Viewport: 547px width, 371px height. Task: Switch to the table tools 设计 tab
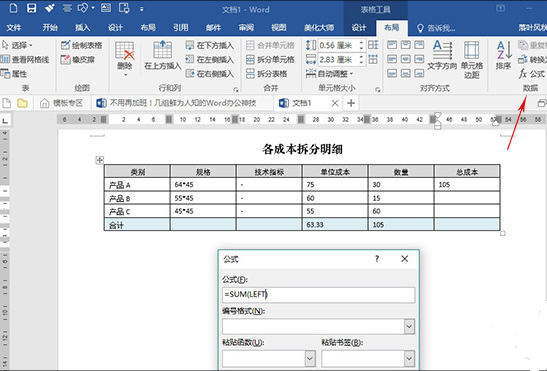pyautogui.click(x=359, y=28)
